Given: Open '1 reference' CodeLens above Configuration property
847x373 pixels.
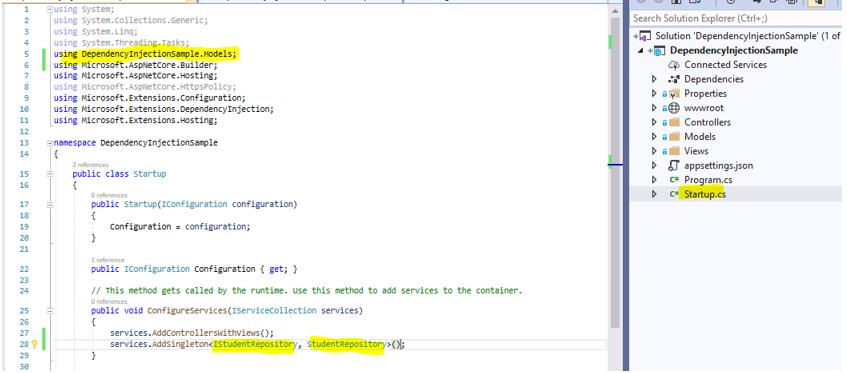Looking at the screenshot, I should coord(107,260).
